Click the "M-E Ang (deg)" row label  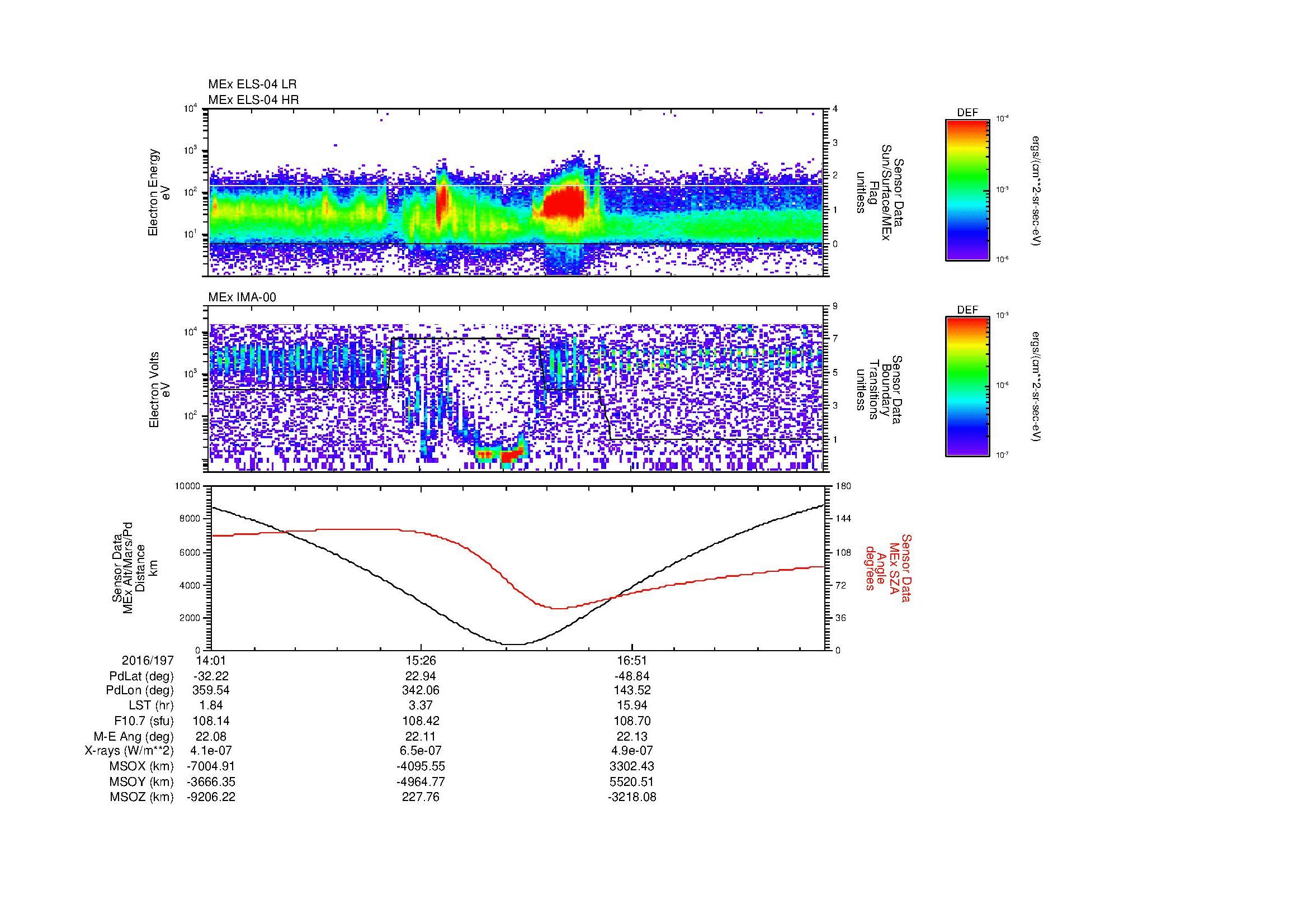point(134,737)
